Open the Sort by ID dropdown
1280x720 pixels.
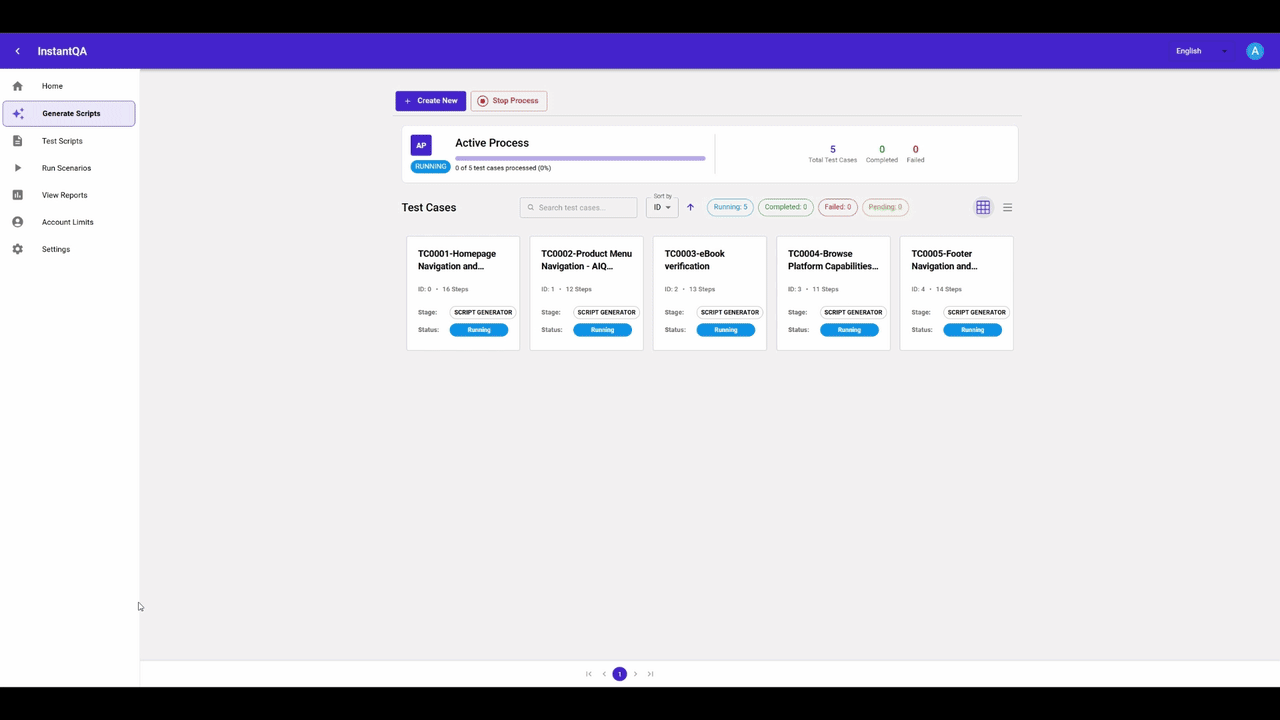[x=662, y=207]
